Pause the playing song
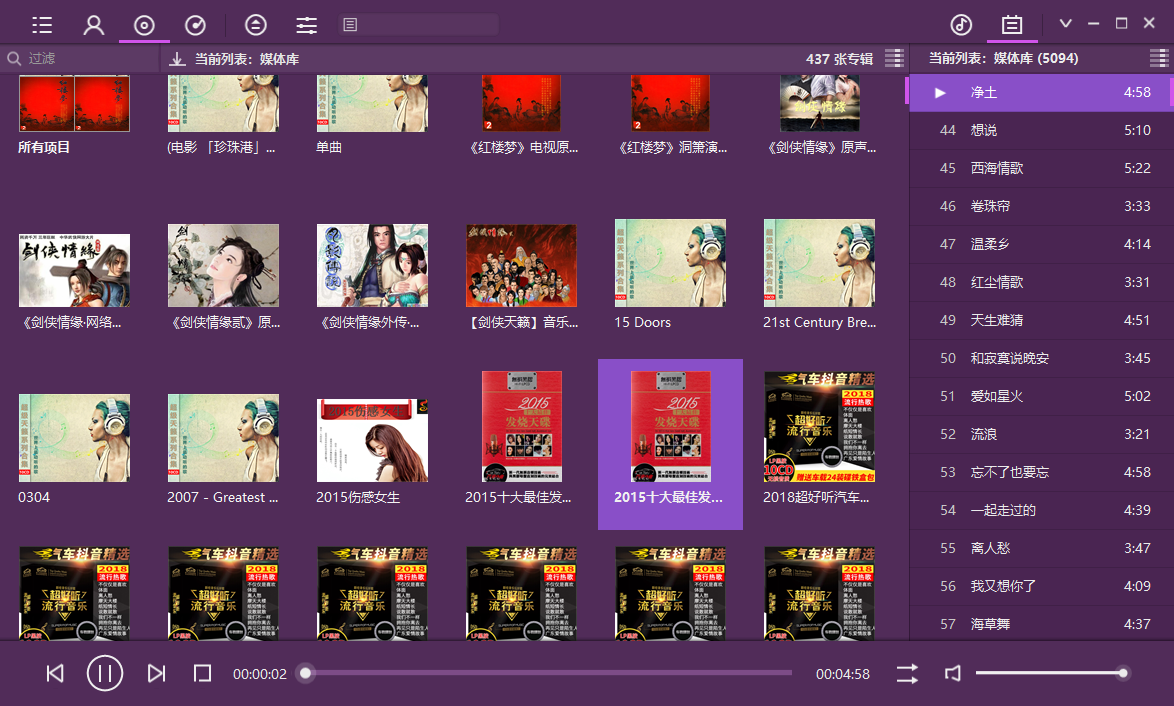This screenshot has width=1174, height=706. [x=105, y=673]
